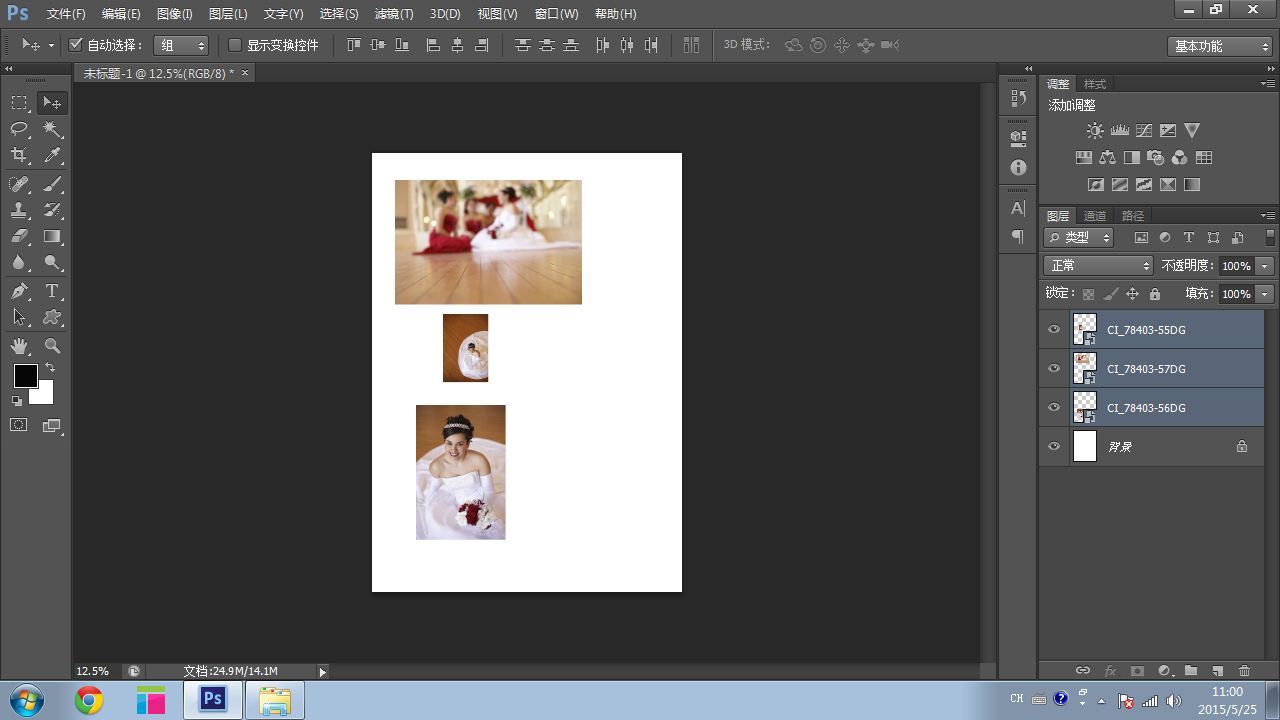
Task: Switch to the 通道 tab
Action: [x=1095, y=216]
